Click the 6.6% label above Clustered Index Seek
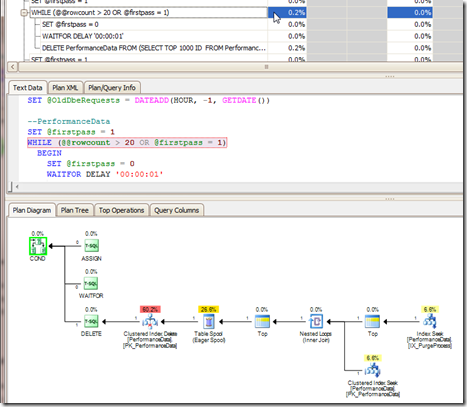467x407 pixels. tap(373, 358)
